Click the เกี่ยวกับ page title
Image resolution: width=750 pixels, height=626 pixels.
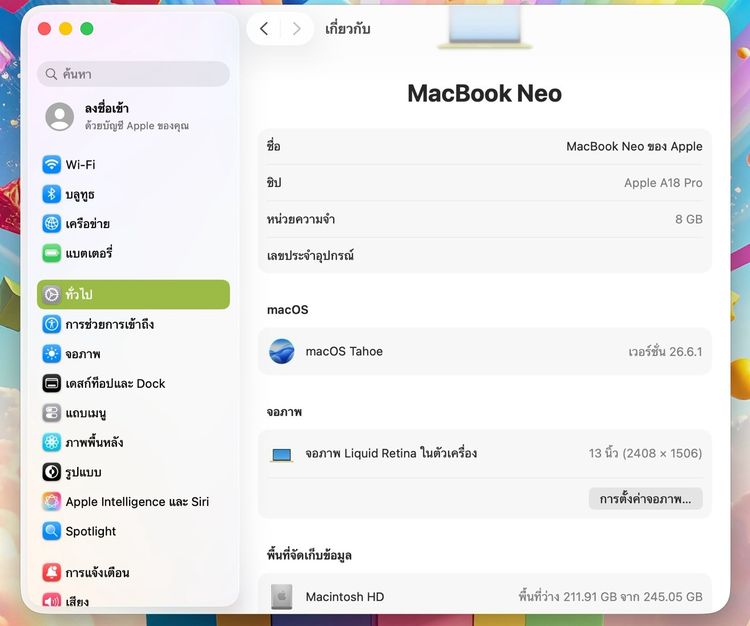click(x=348, y=29)
